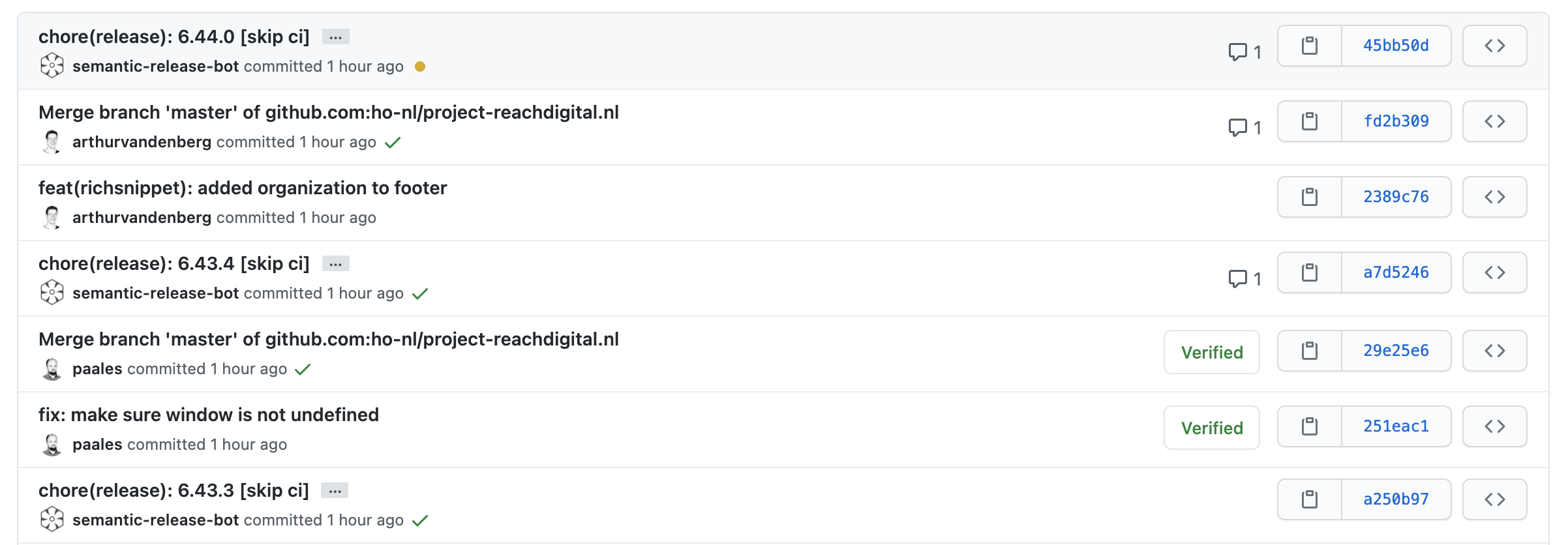Copy the full SHA of commit 45bb50d
Screen dimensions: 1568x545
click(1309, 45)
